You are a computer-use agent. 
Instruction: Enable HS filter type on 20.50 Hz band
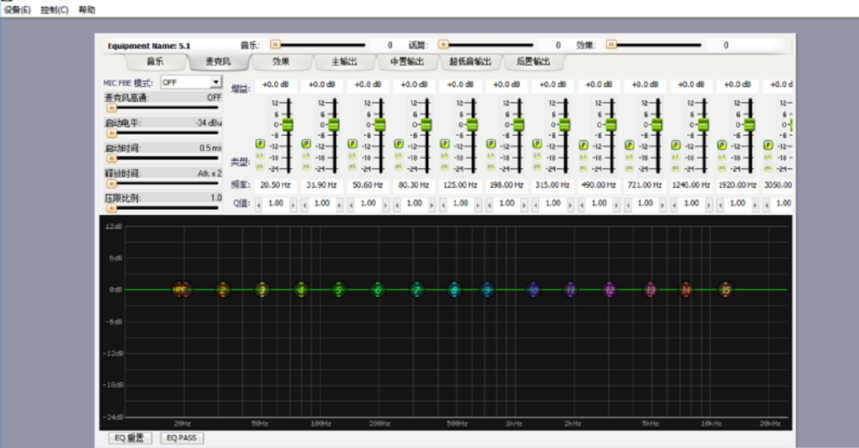(x=260, y=167)
